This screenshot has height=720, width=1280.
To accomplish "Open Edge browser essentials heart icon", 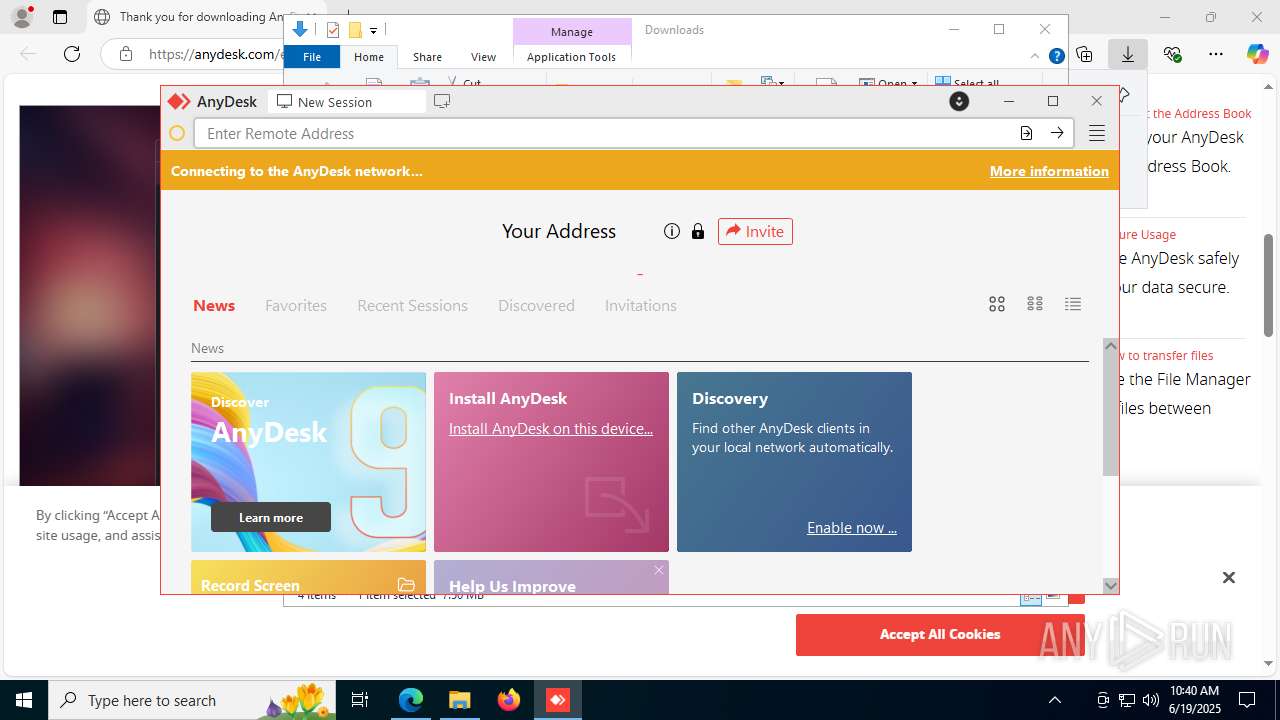I will pos(1172,54).
